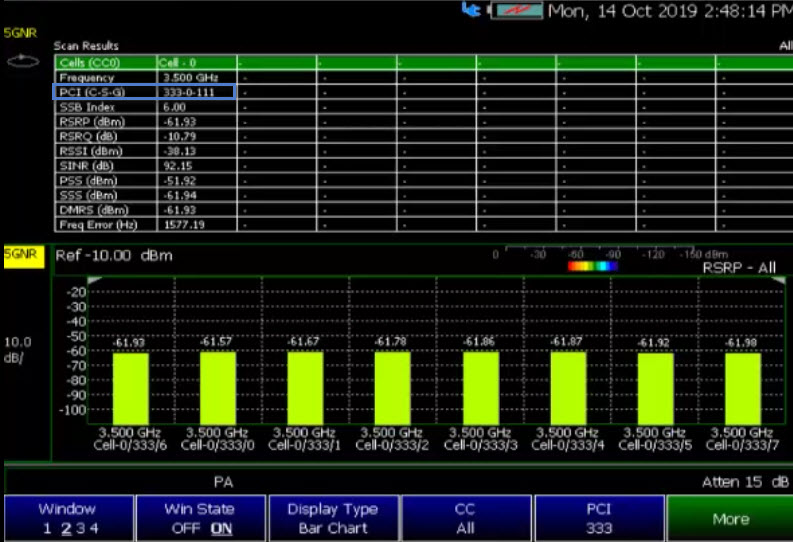Screen dimensions: 793x542
Task: Select the bar labeled Cell-0/333/4
Action: pyautogui.click(x=568, y=388)
